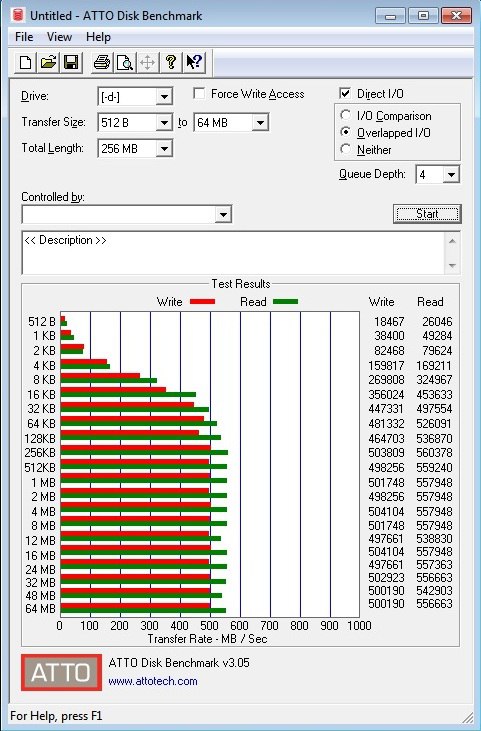
Task: Minimize the ATTO Disk Benchmark window
Action: click(x=391, y=16)
